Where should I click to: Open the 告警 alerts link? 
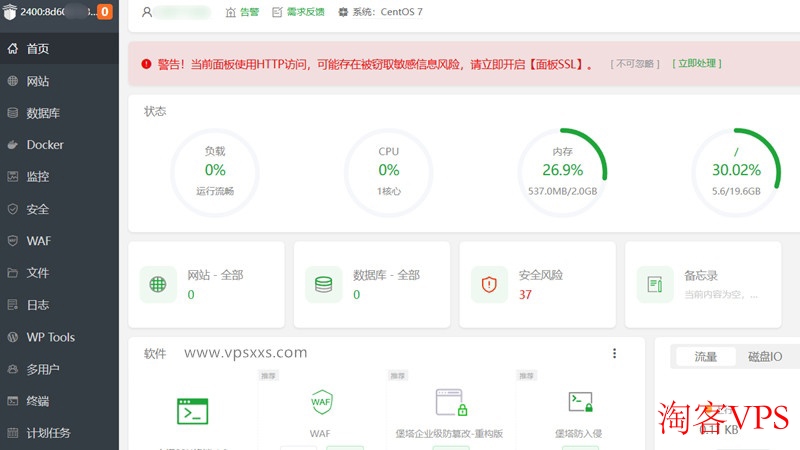[249, 12]
